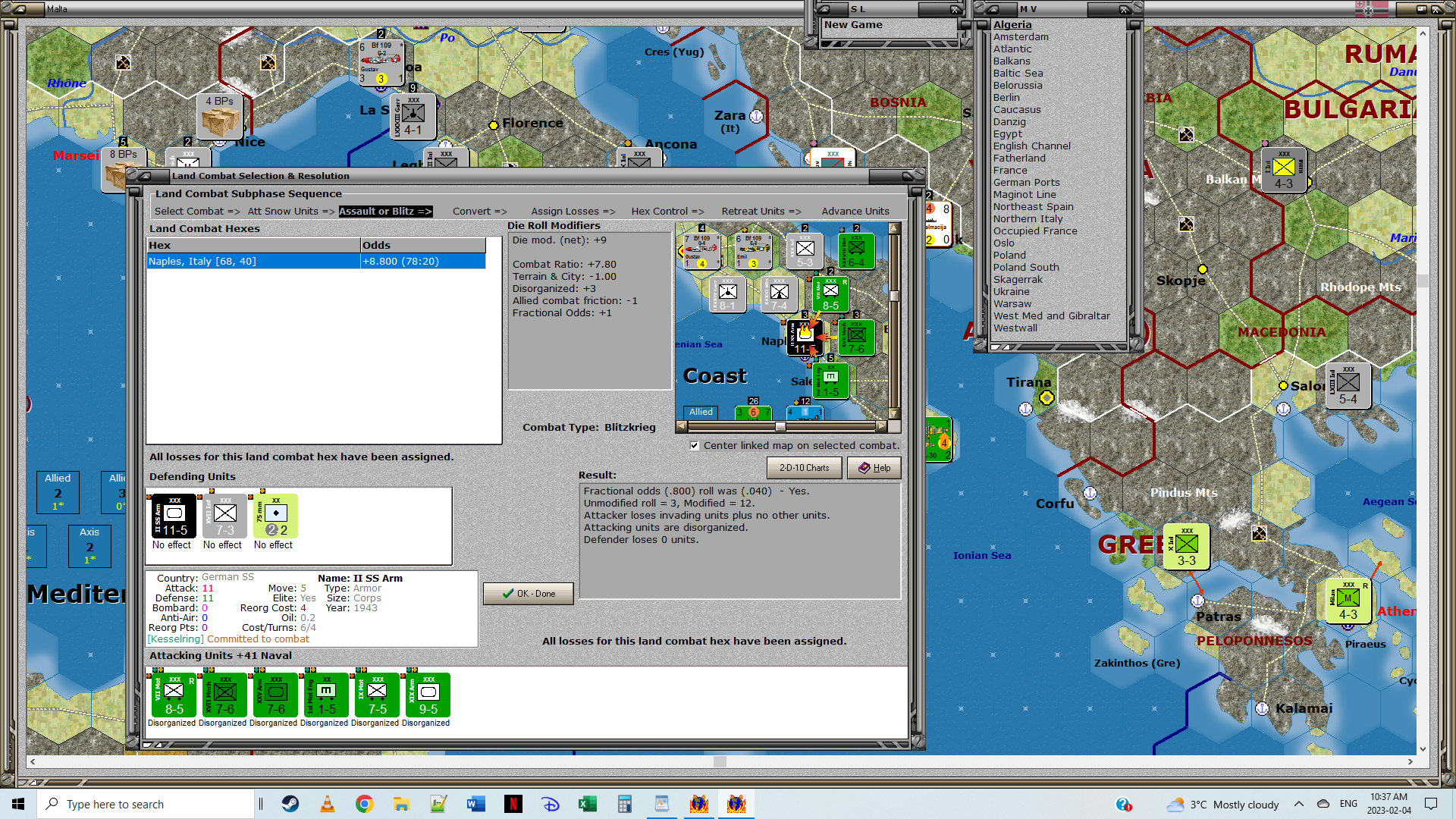
Task: Click the Help button in combat dialog
Action: [874, 468]
